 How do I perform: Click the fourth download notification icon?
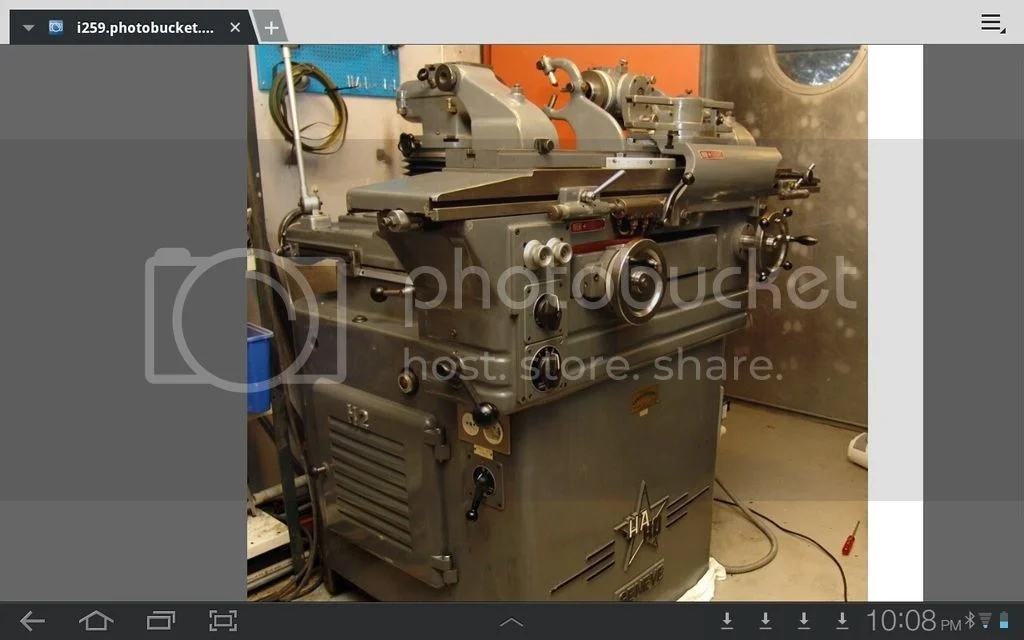pos(842,621)
